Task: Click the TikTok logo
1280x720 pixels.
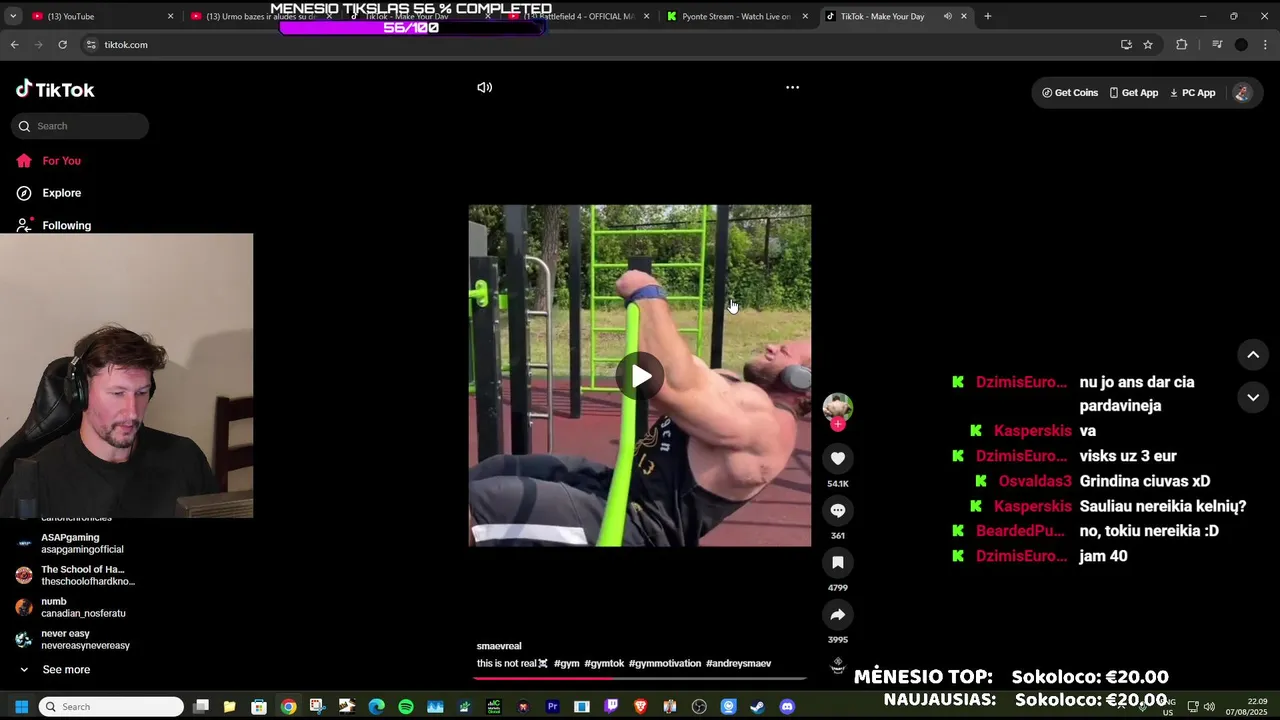Action: 55,89
